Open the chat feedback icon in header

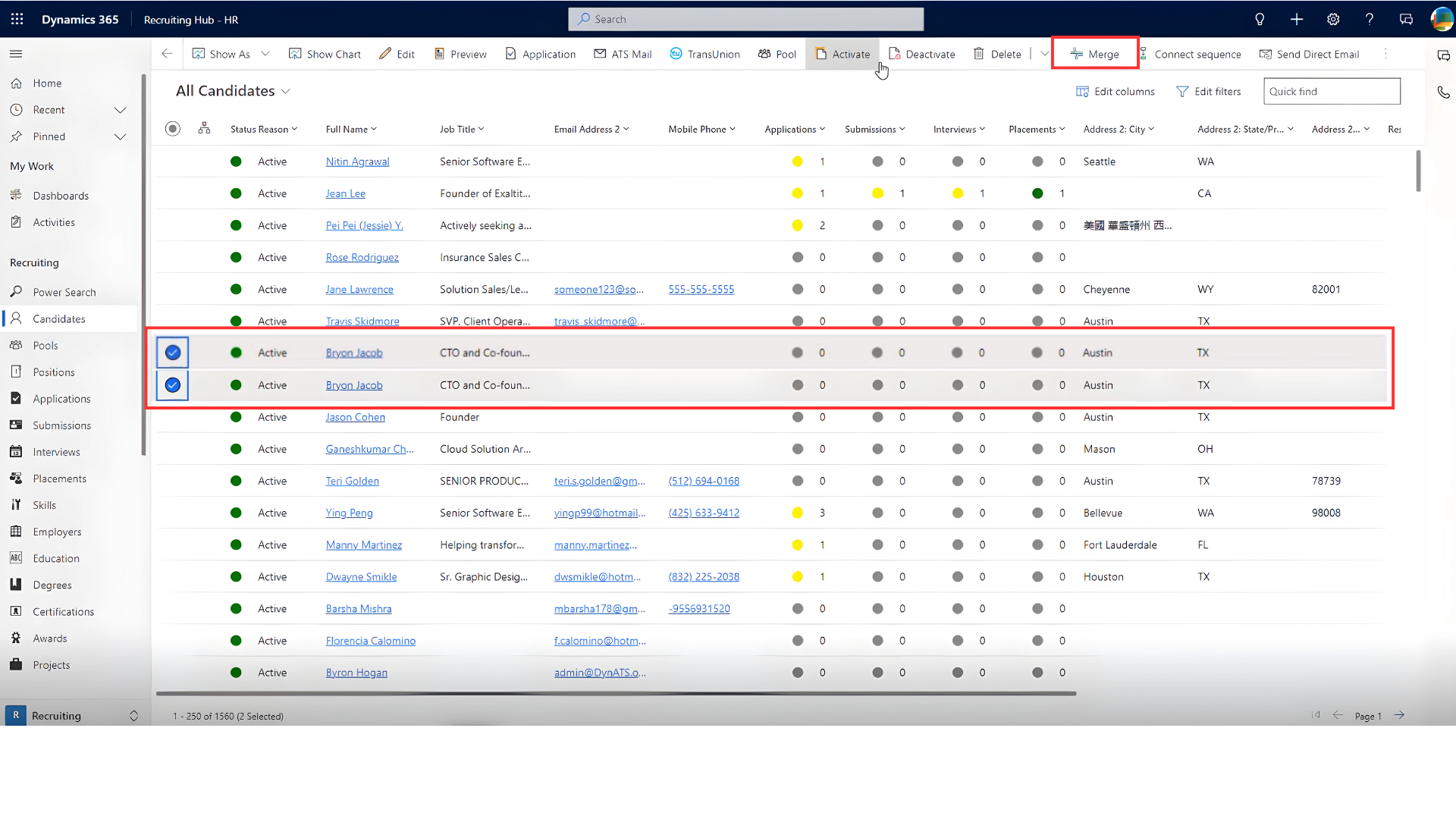(x=1406, y=19)
